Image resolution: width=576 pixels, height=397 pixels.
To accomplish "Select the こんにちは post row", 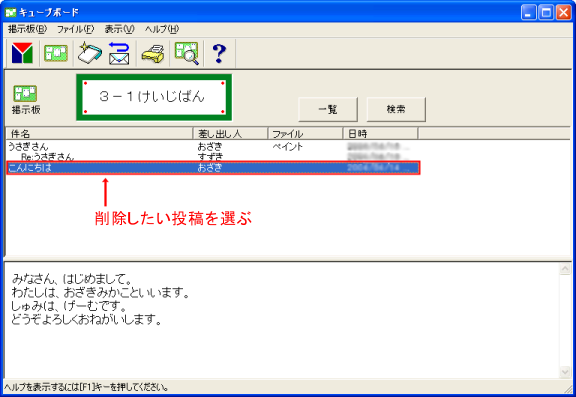I will coord(213,168).
